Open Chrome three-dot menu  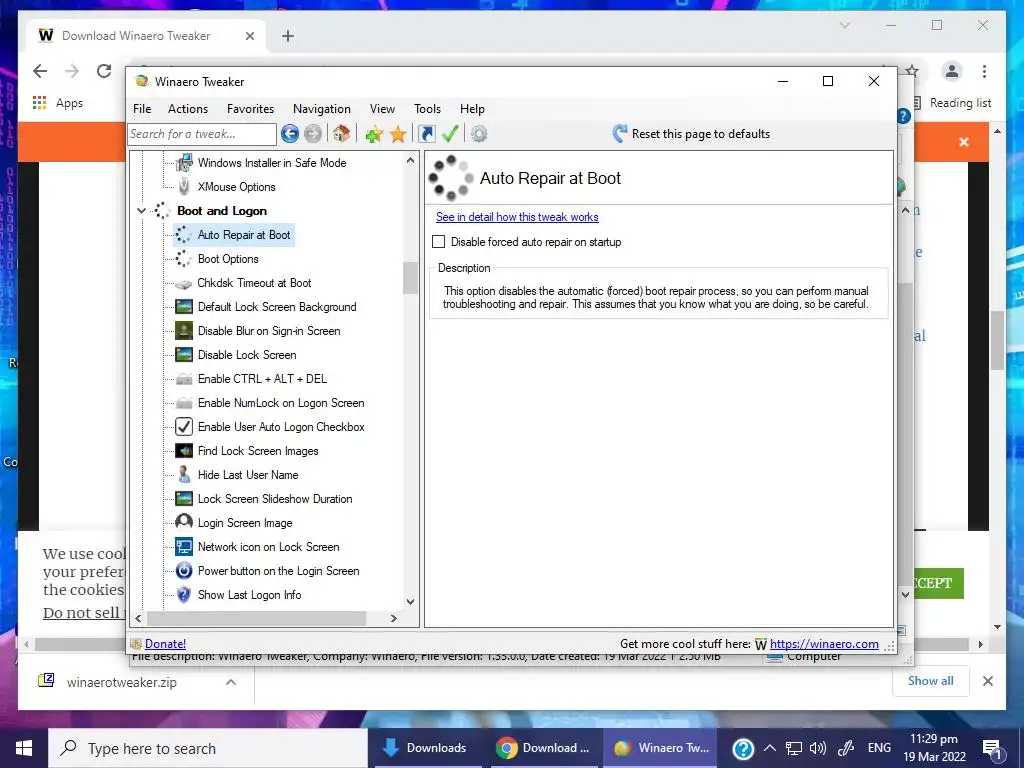tap(984, 71)
